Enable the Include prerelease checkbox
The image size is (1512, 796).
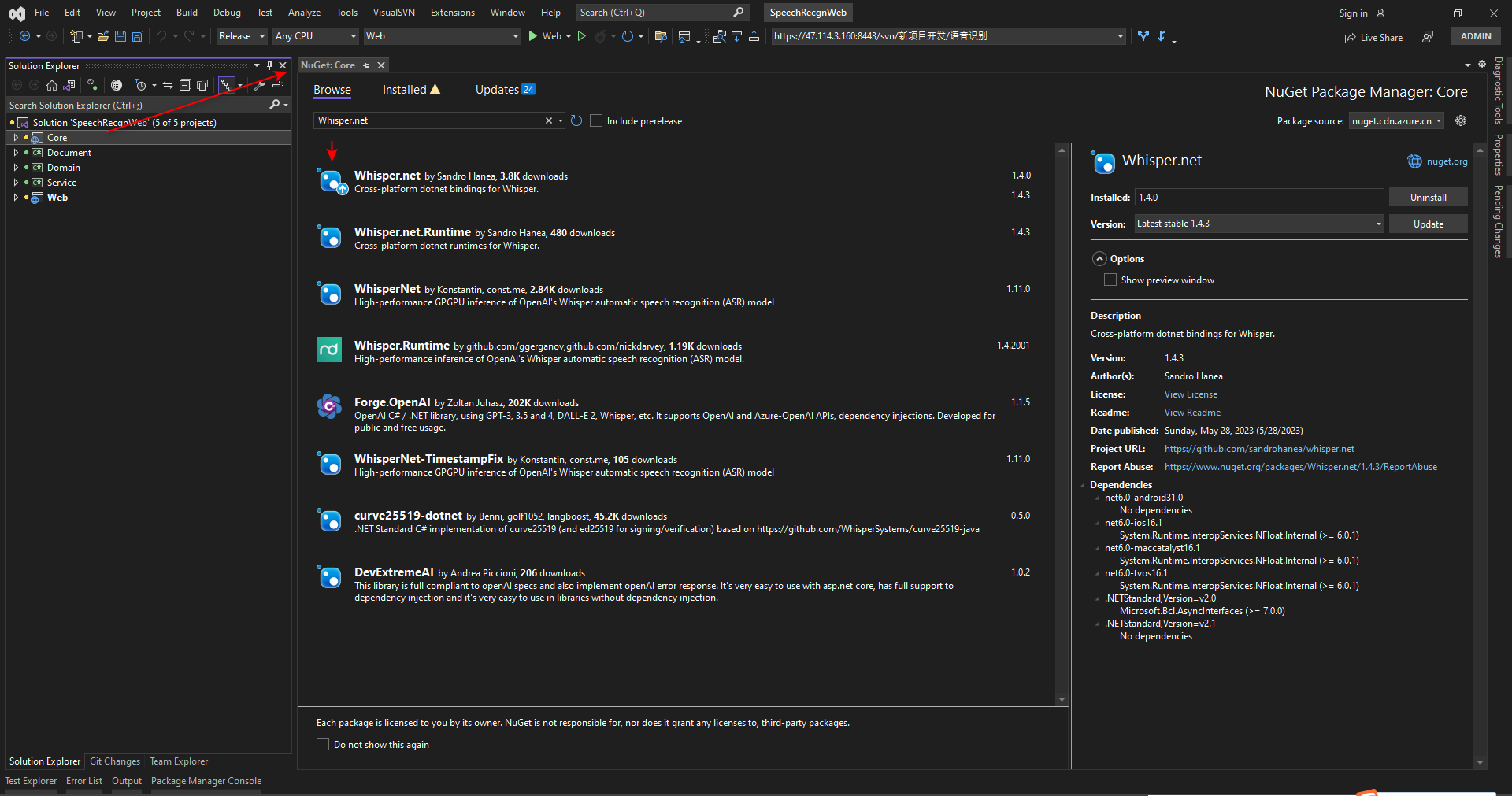596,120
